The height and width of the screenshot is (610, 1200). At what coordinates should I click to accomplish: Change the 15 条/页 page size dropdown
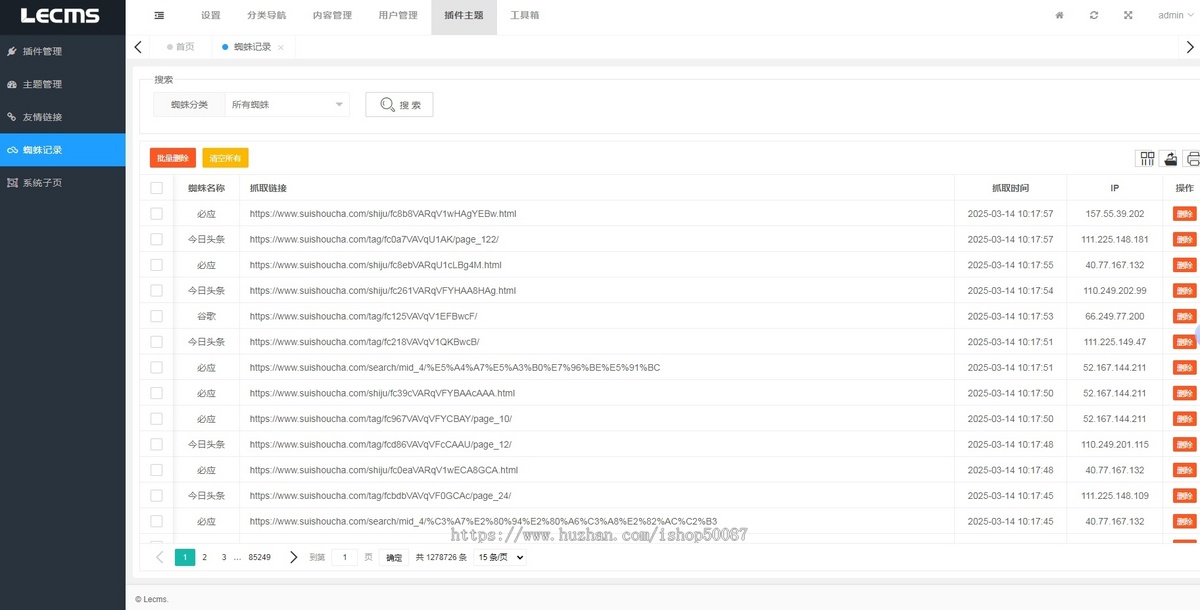click(499, 558)
